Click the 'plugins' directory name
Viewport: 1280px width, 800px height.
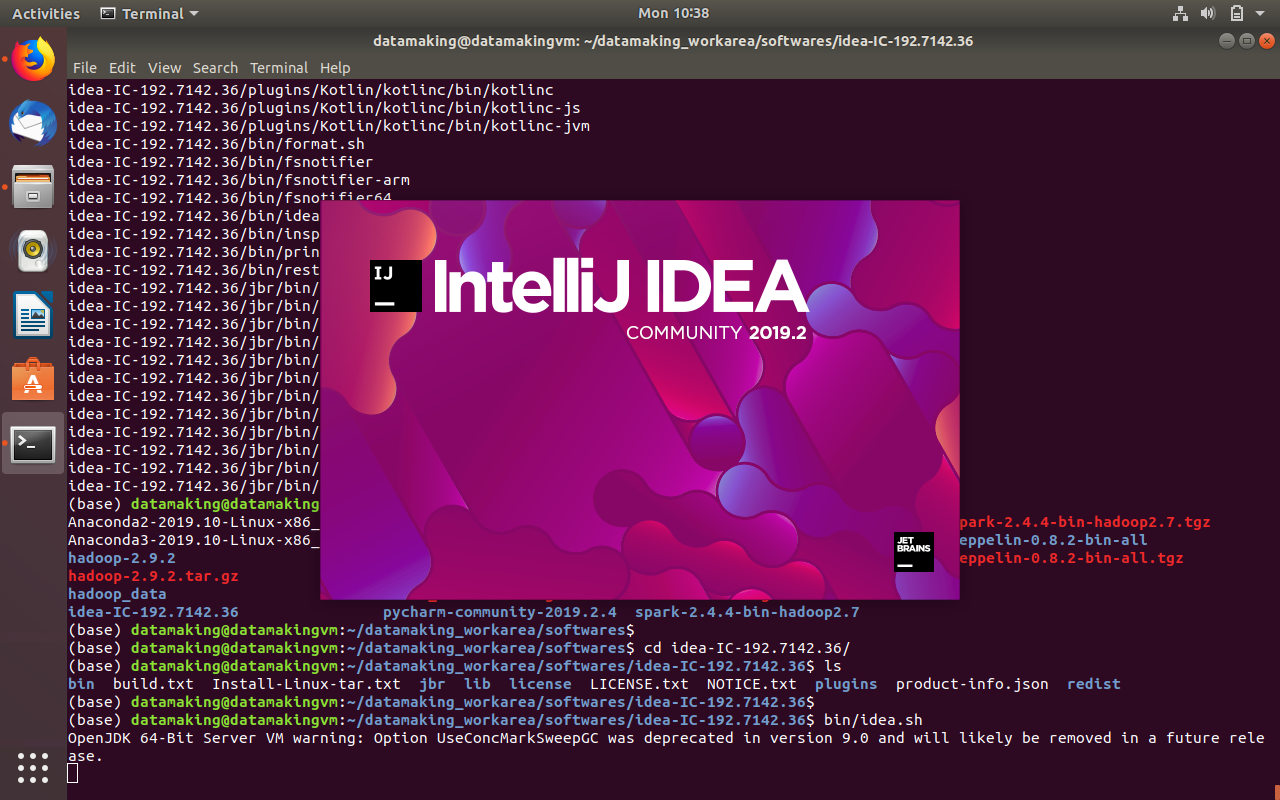point(846,684)
